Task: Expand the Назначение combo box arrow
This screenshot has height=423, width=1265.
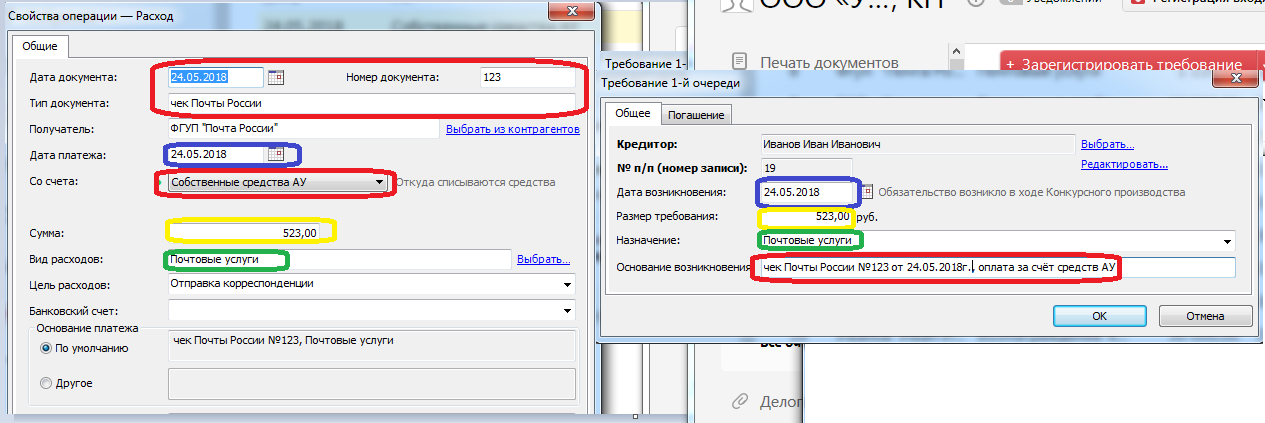Action: [x=1227, y=242]
